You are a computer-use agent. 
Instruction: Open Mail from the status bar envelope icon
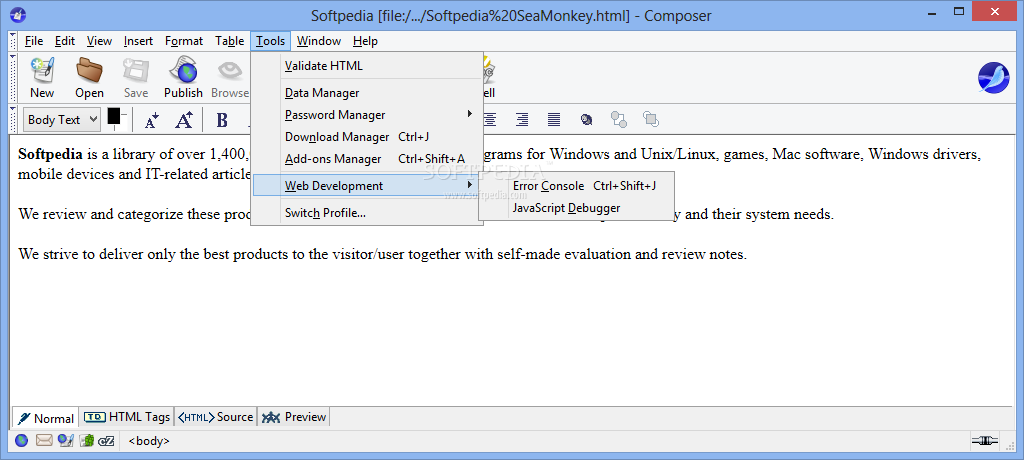coord(44,440)
